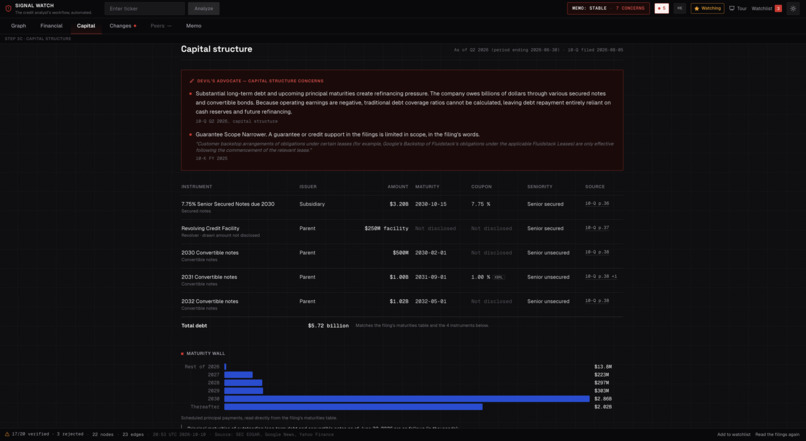Focus the Enter ticker input field
Viewport: 806px width, 441px height.
[144, 8]
